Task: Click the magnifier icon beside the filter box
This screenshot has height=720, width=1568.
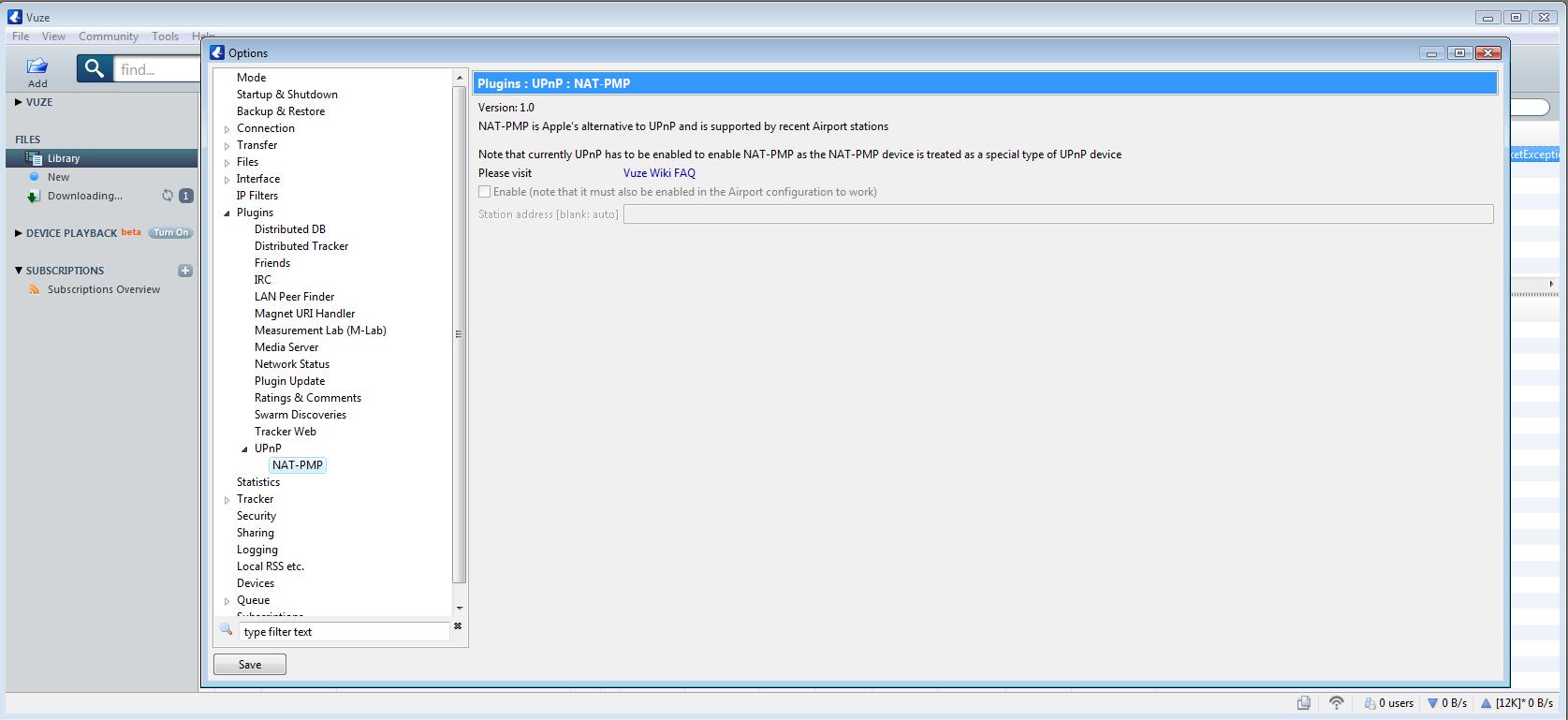Action: [x=226, y=629]
